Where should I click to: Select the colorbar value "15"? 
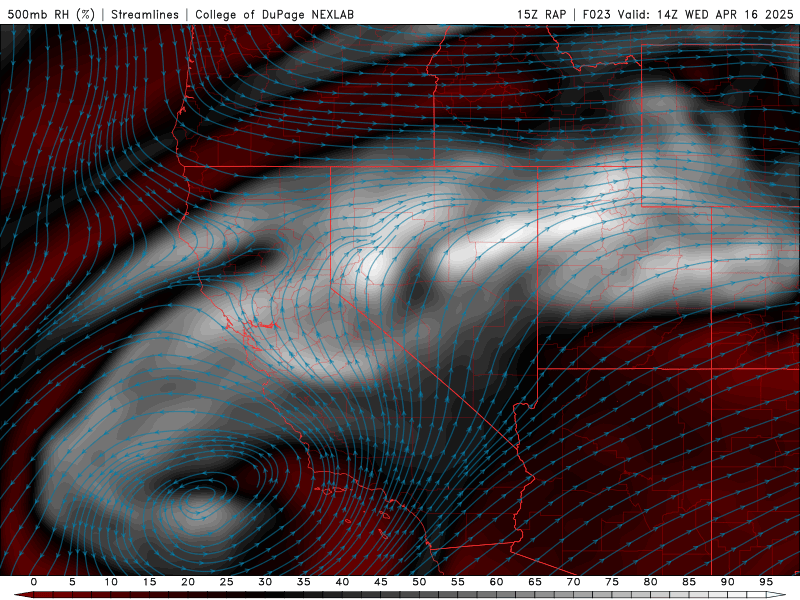coord(149,582)
